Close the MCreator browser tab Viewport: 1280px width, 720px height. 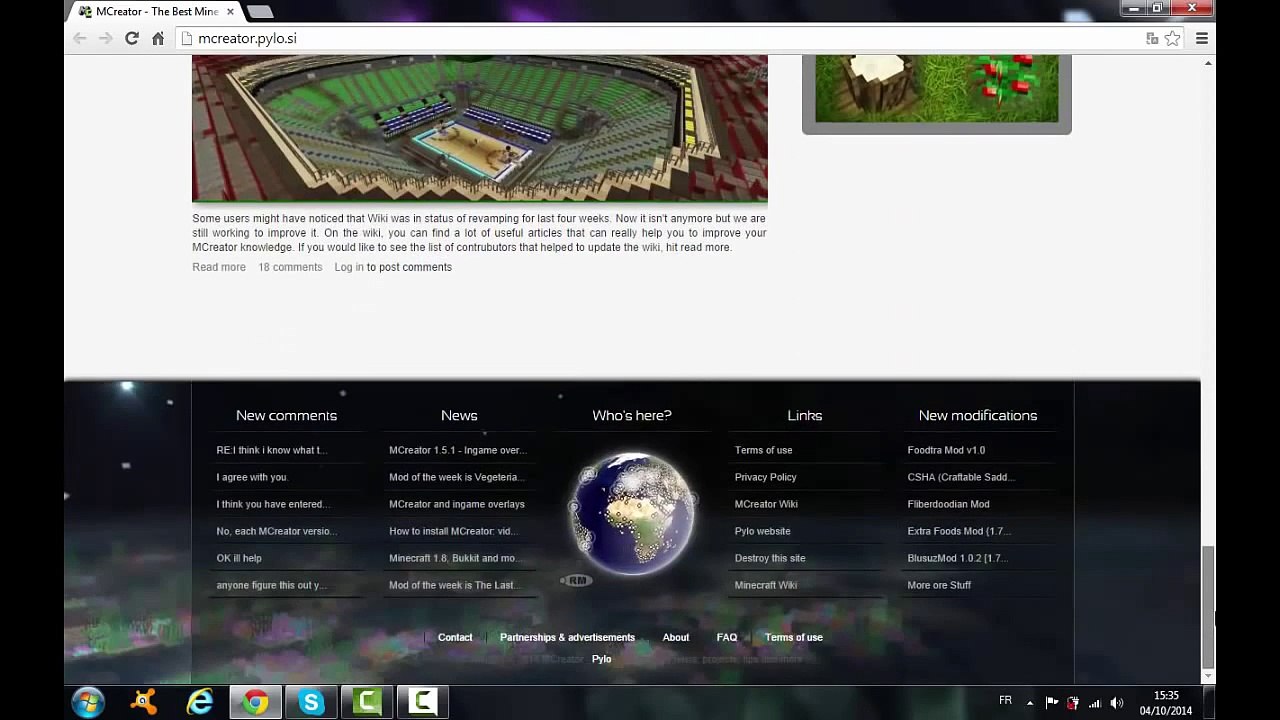click(x=230, y=12)
